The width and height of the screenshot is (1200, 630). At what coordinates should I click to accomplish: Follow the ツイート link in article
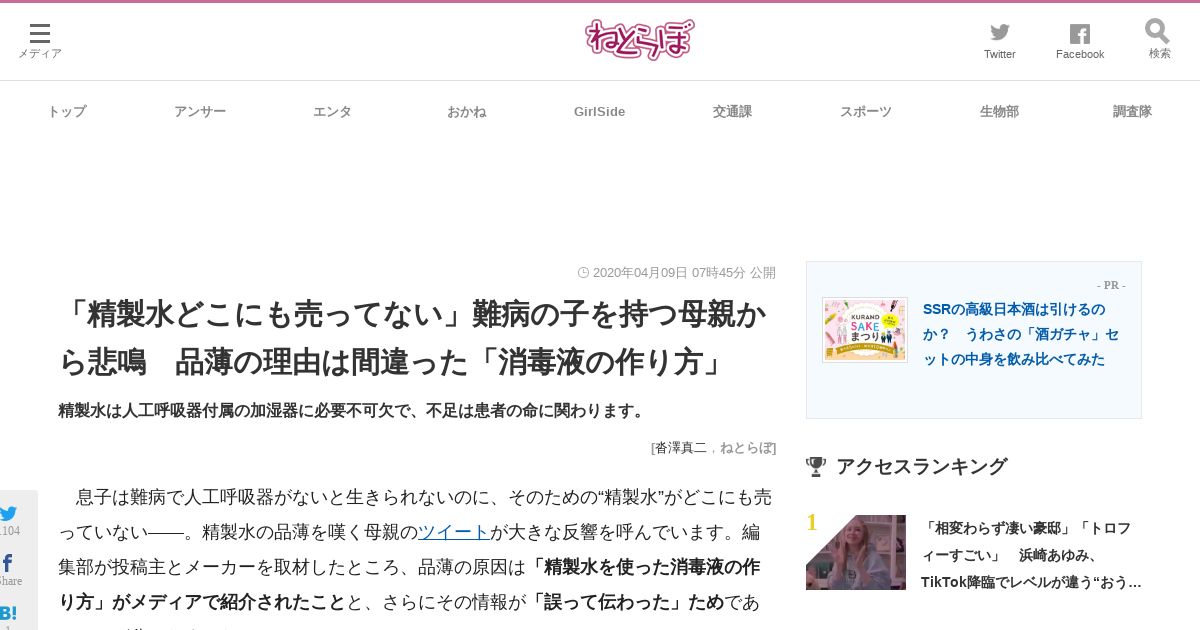pos(454,532)
